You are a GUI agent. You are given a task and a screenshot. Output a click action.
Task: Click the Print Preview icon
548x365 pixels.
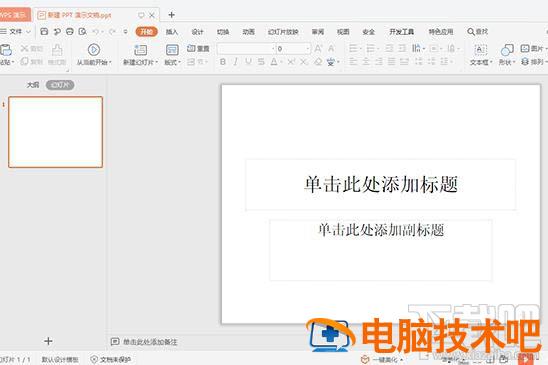[x=82, y=31]
